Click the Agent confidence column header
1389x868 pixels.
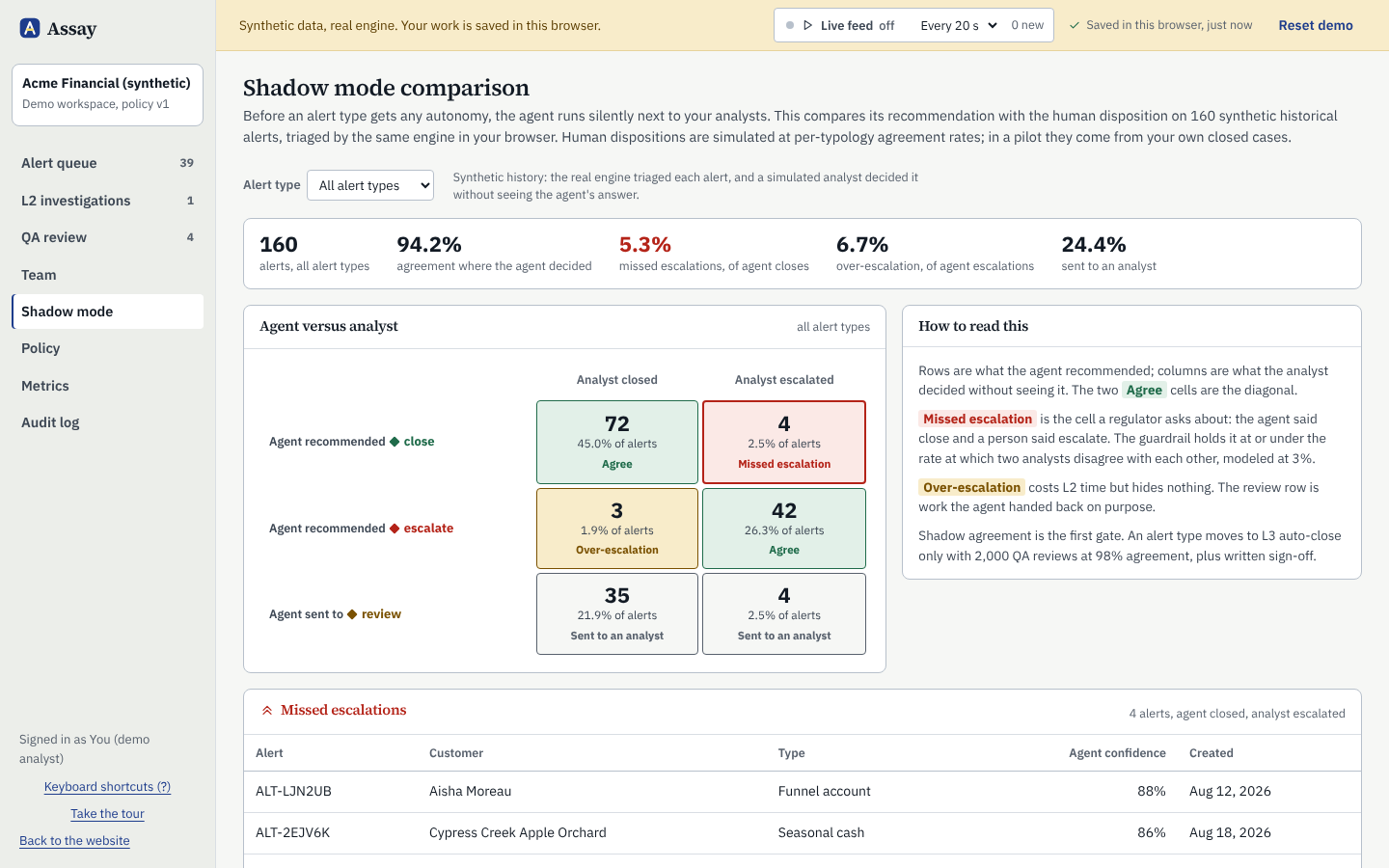(x=1117, y=753)
